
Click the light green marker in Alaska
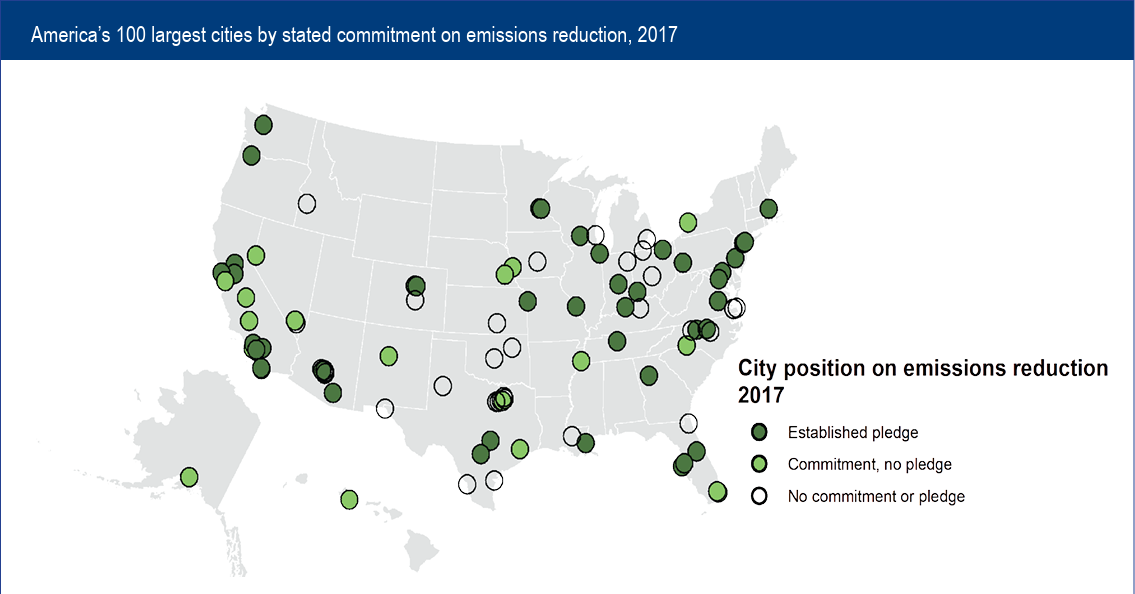tap(189, 477)
